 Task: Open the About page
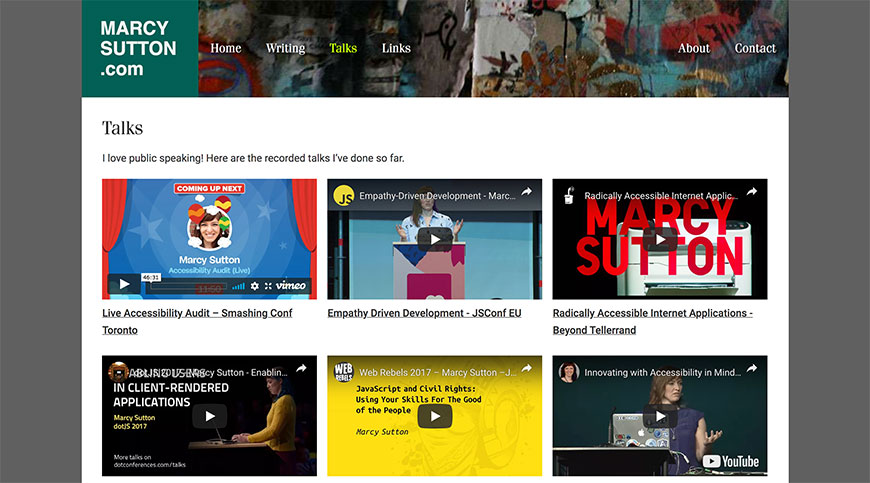click(x=693, y=48)
